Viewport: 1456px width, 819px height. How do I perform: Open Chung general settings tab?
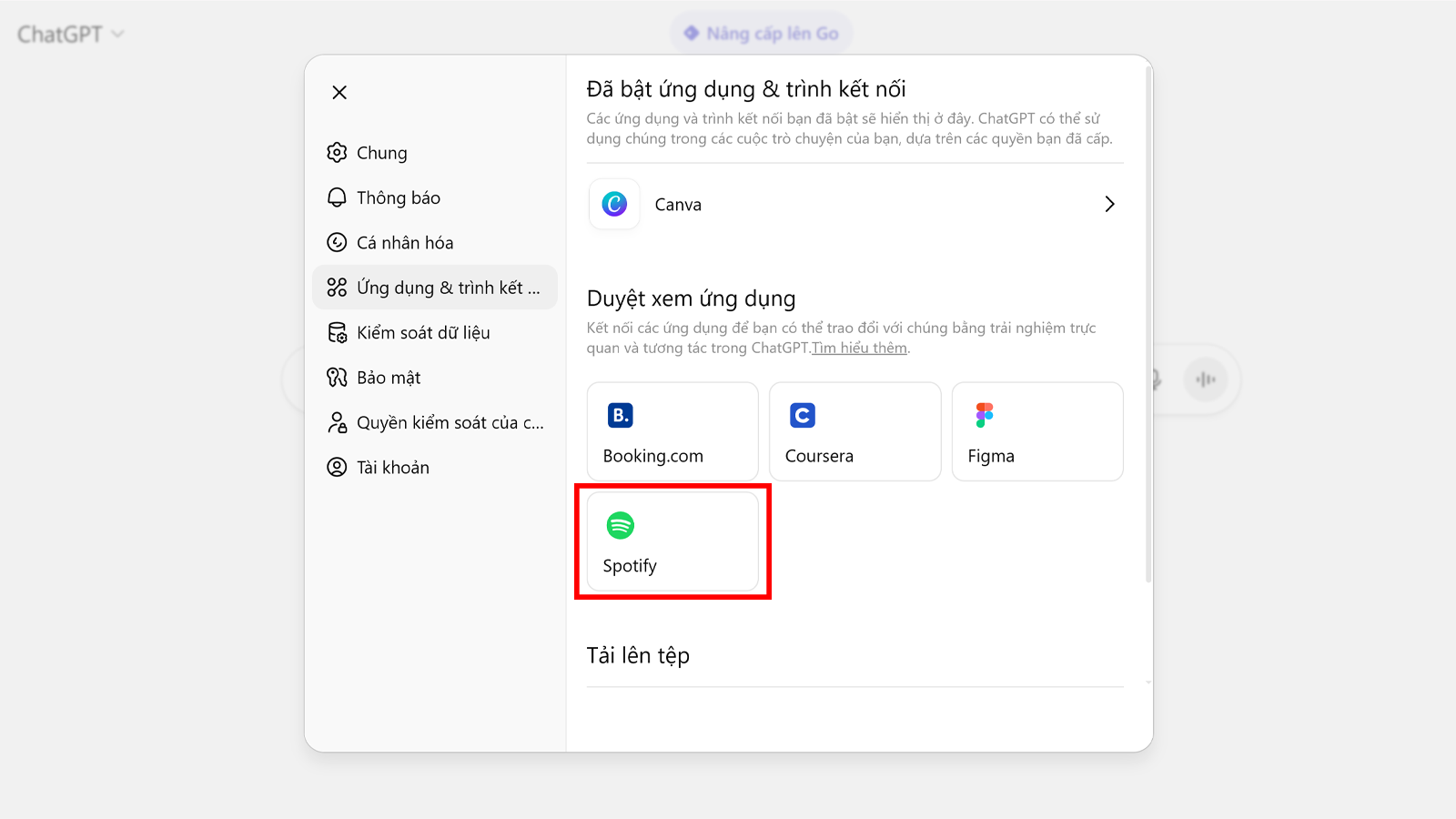click(x=381, y=153)
